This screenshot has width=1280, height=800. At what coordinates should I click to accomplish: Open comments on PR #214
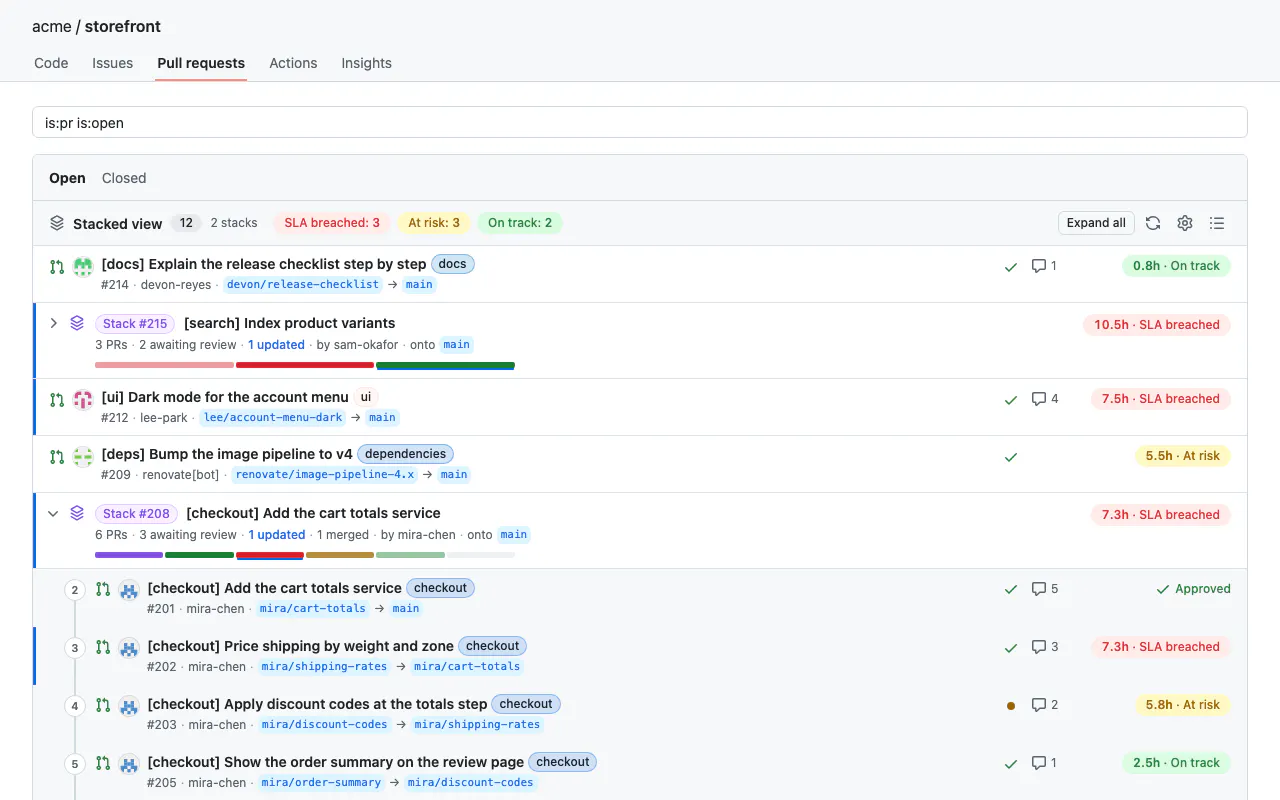coord(1044,266)
